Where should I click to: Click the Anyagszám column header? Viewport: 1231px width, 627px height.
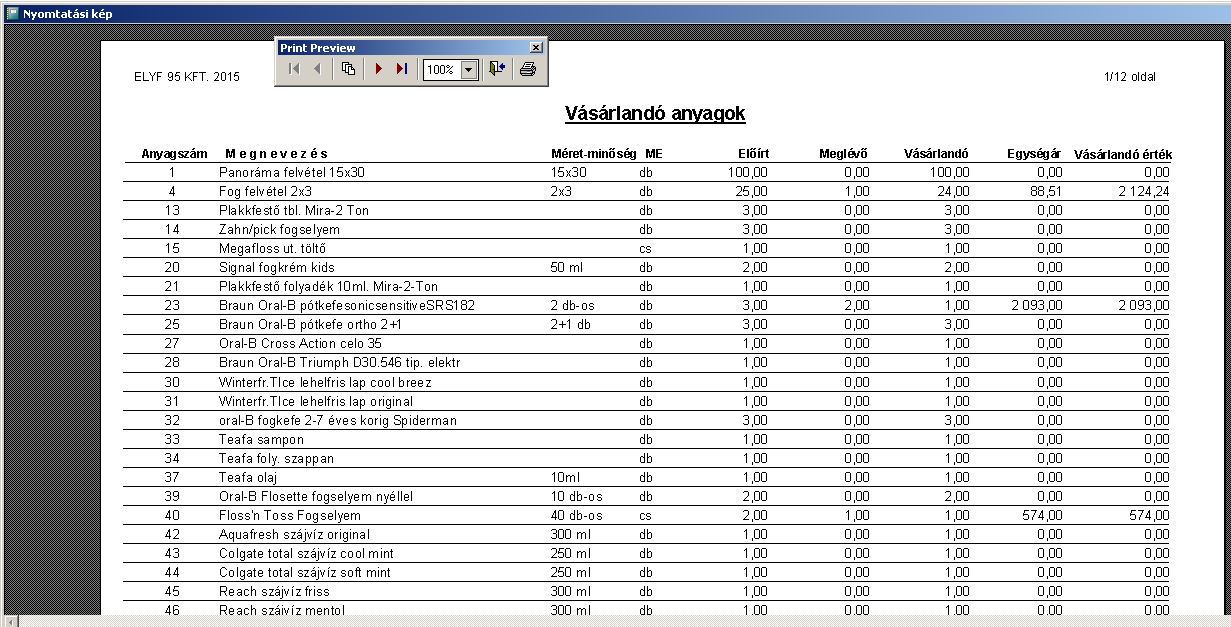(x=175, y=154)
